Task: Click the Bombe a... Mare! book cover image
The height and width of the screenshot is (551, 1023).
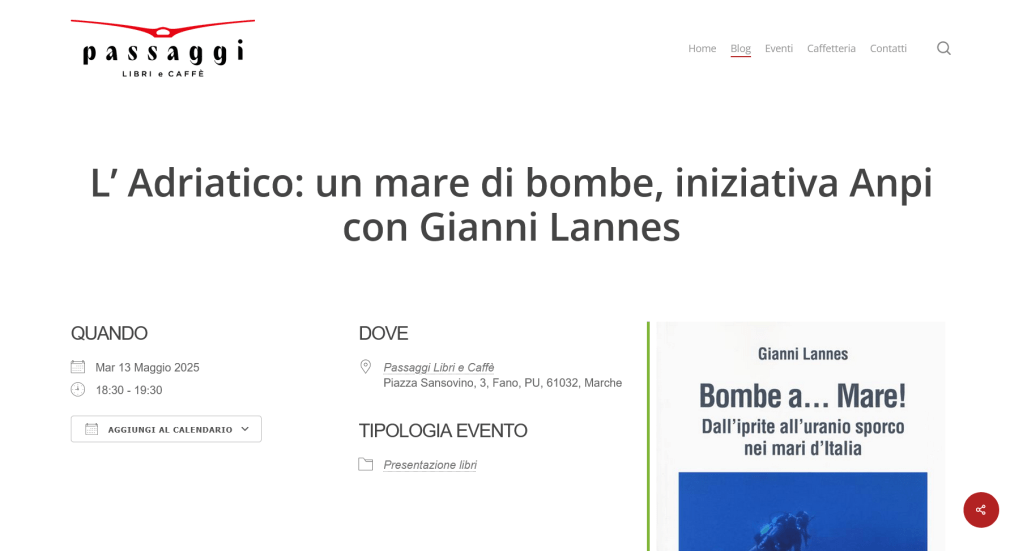Action: [800, 440]
